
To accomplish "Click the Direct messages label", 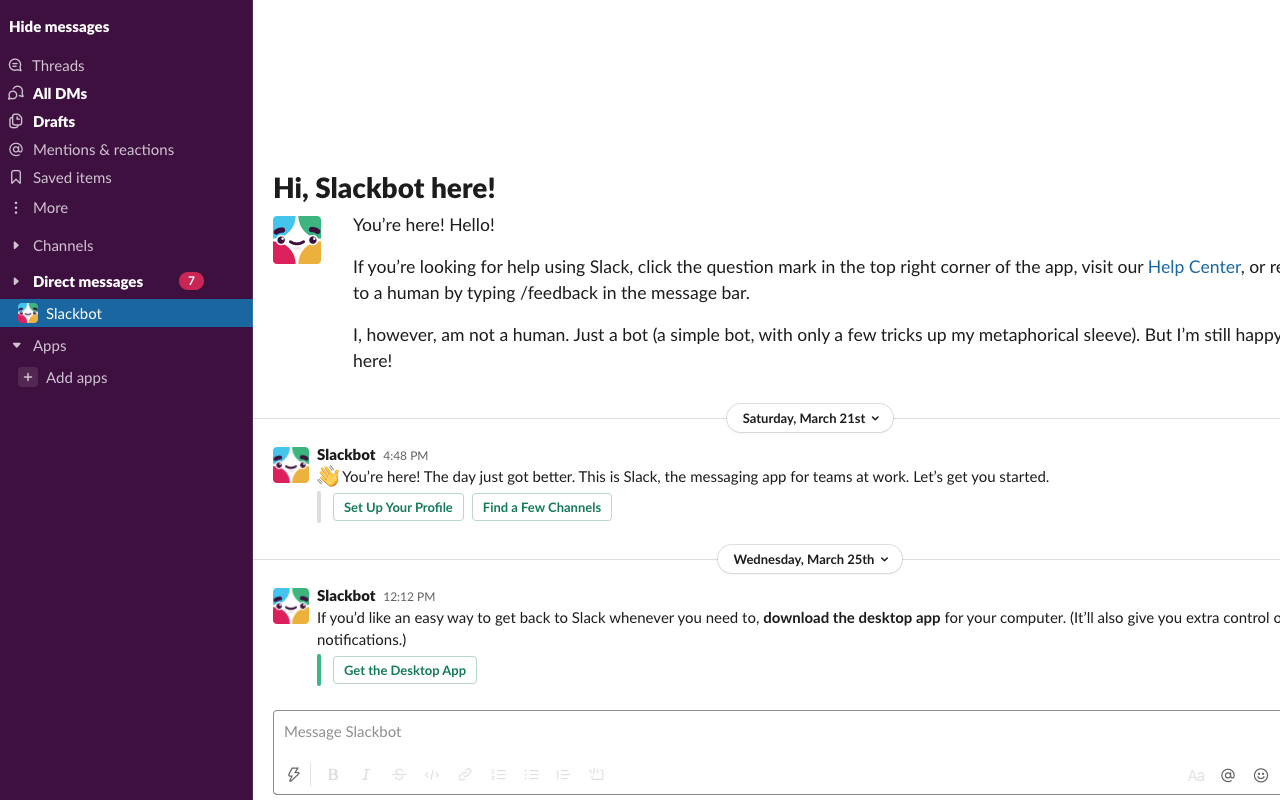I will [x=88, y=281].
